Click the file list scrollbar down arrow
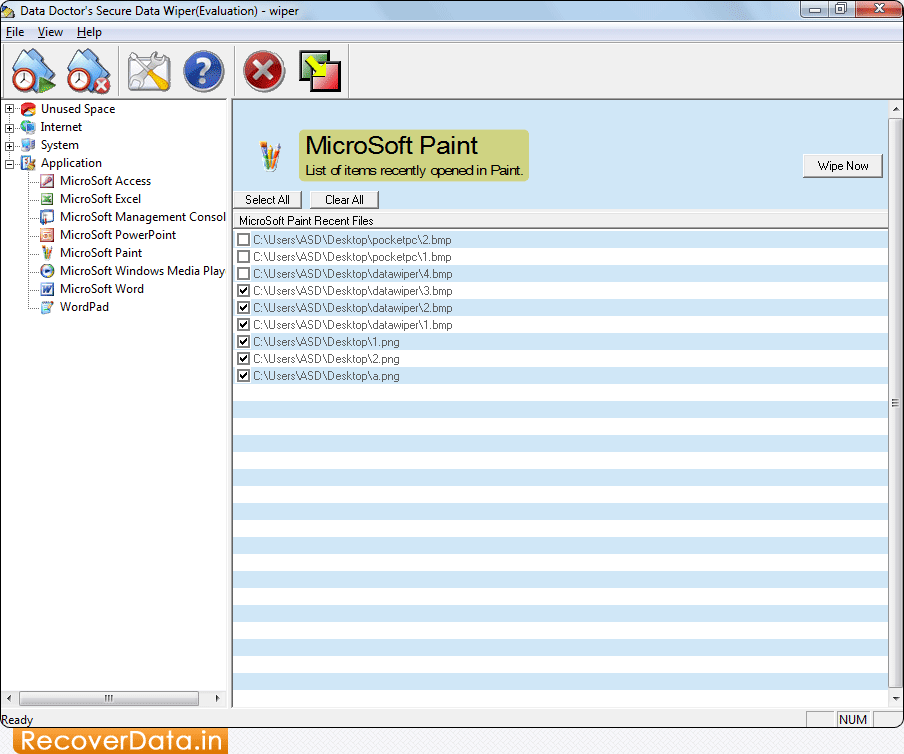The image size is (904, 754). tap(895, 698)
